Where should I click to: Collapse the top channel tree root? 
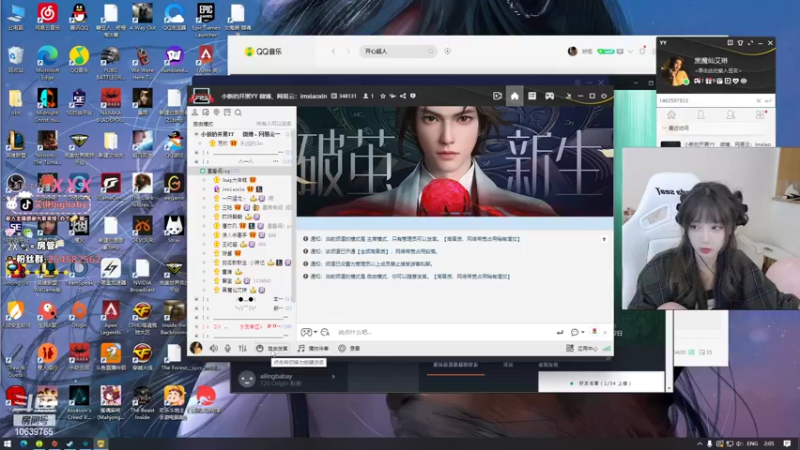click(196, 134)
